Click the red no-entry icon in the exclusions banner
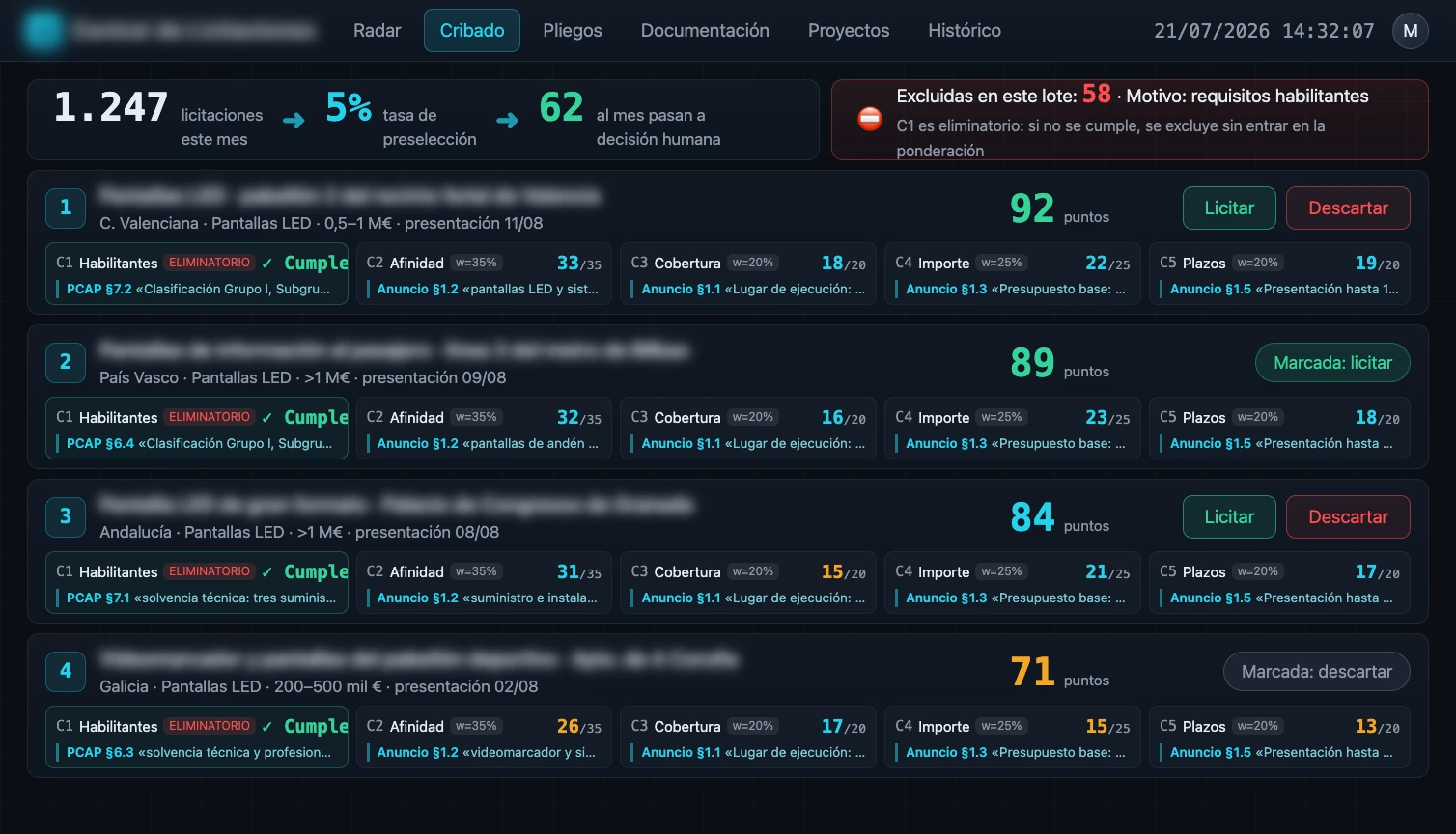 click(x=870, y=119)
